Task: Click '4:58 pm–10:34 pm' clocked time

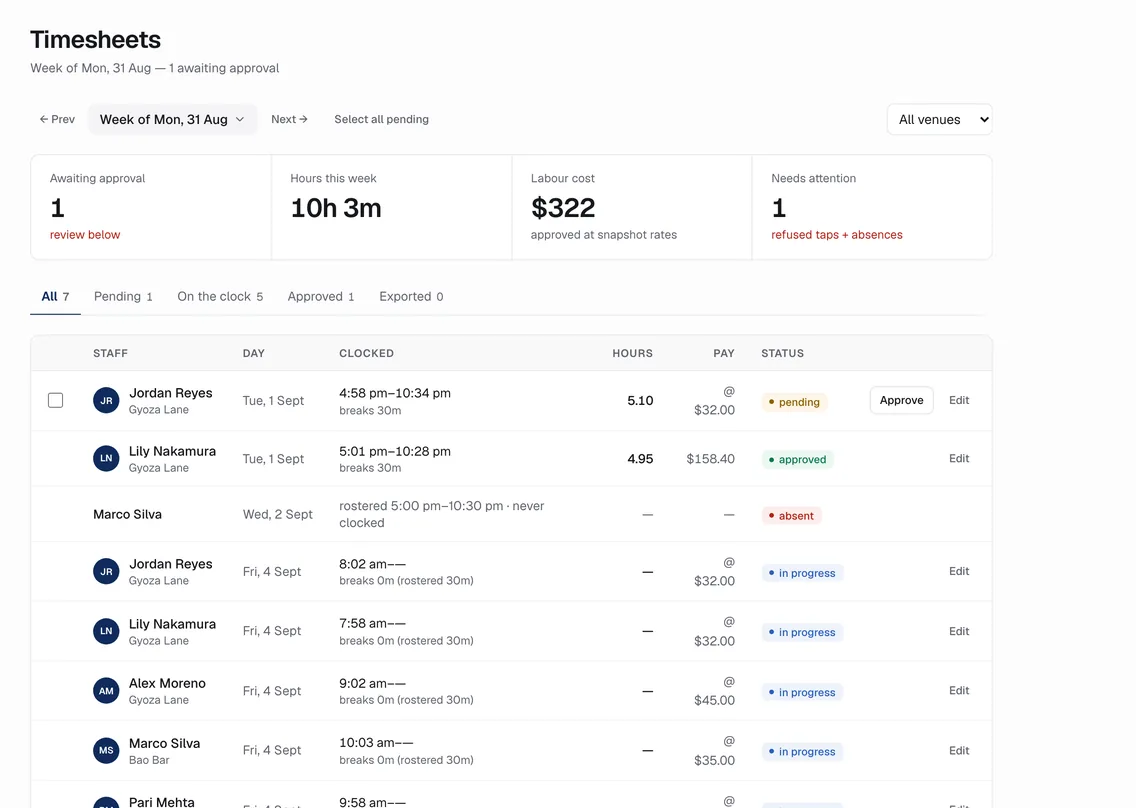Action: pos(395,393)
